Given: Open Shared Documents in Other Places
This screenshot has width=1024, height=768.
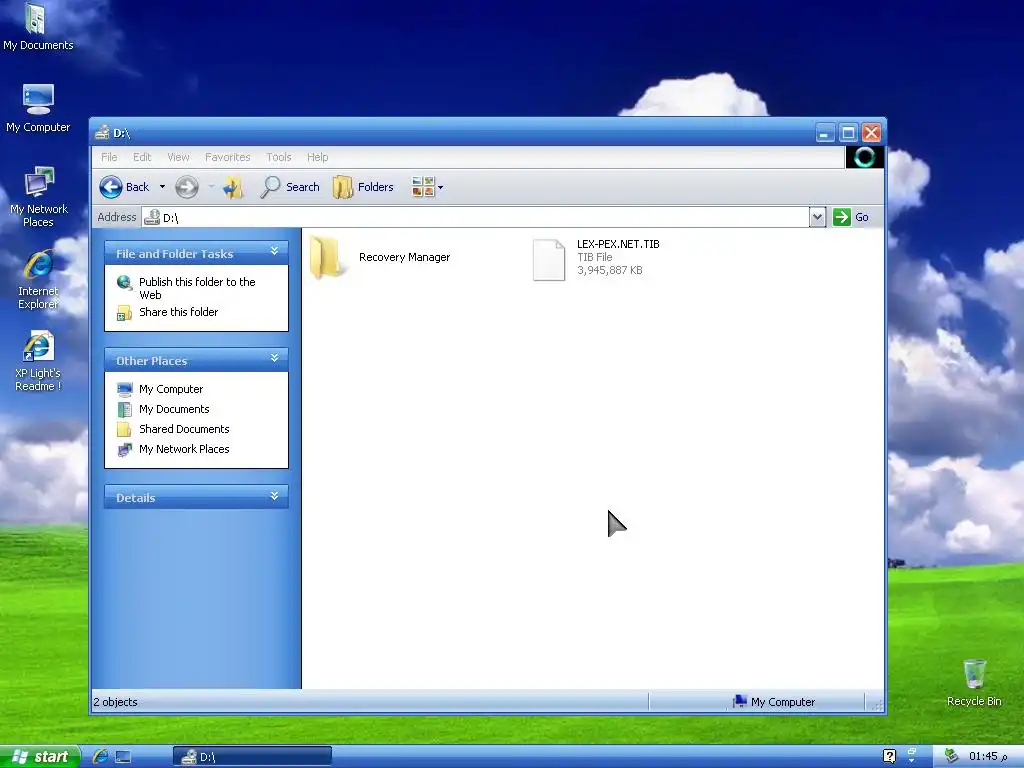Looking at the screenshot, I should tap(184, 429).
